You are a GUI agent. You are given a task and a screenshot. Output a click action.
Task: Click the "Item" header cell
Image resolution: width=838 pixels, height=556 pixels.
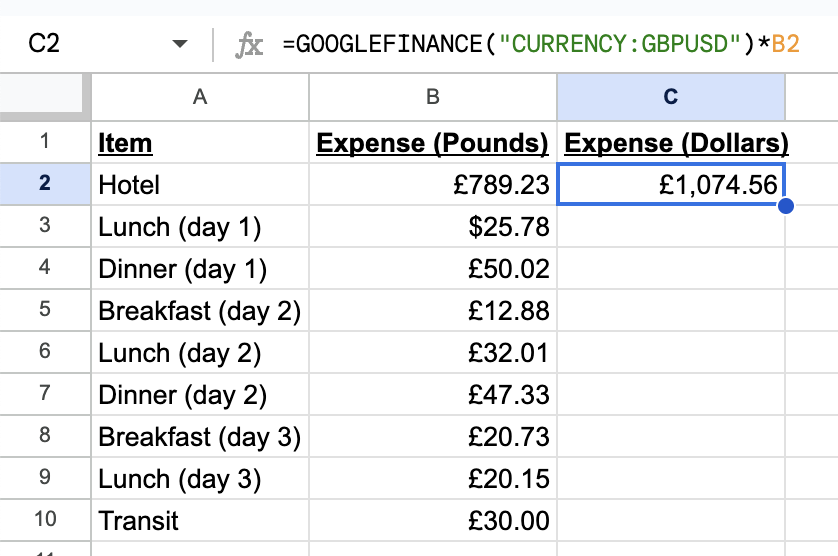(200, 143)
